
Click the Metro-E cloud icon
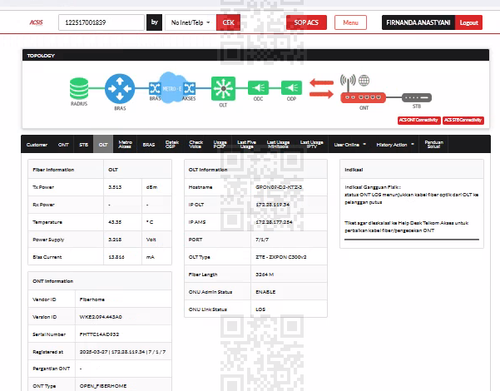click(172, 88)
